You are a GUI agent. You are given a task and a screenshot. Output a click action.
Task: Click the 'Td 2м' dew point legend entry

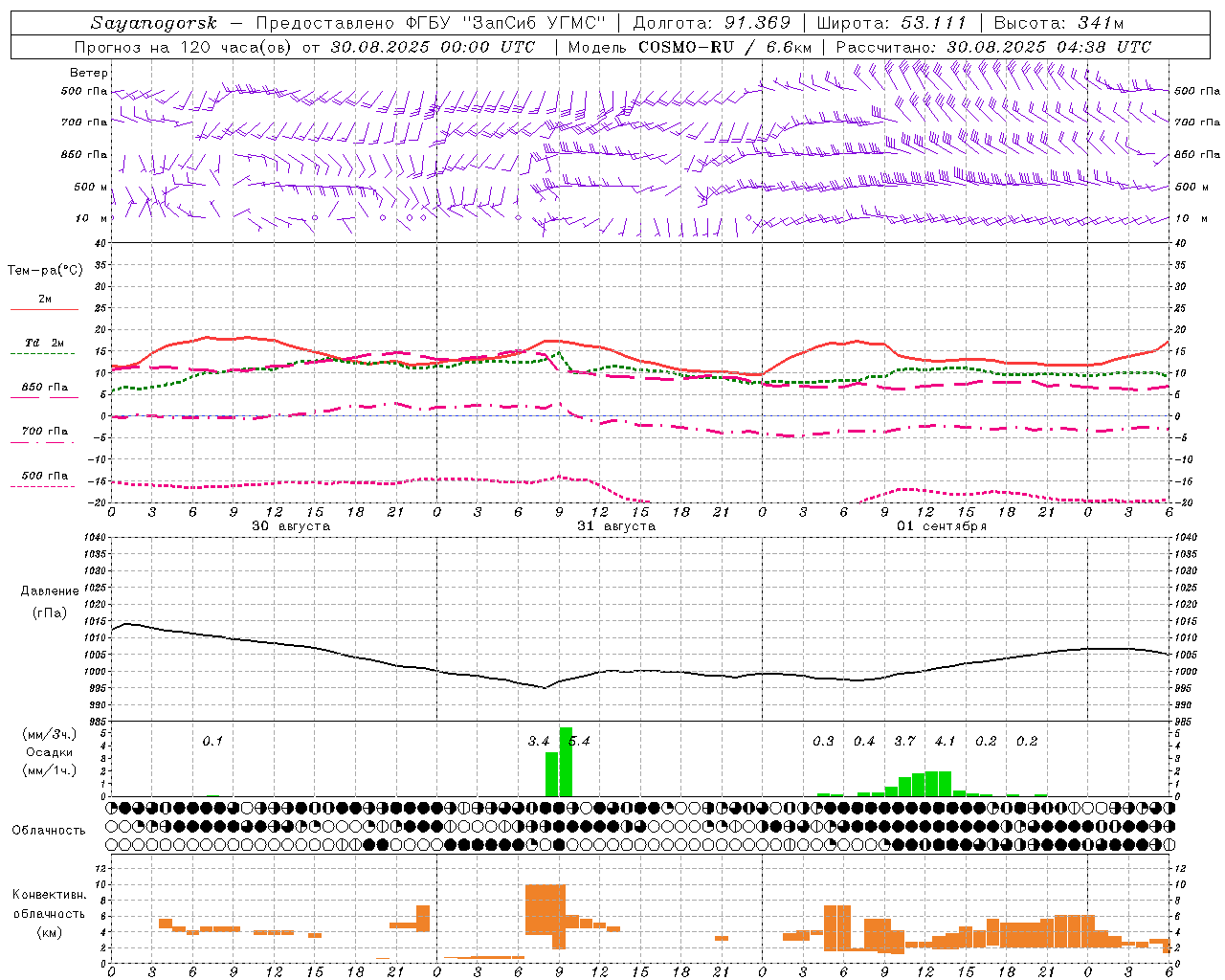pos(45,343)
